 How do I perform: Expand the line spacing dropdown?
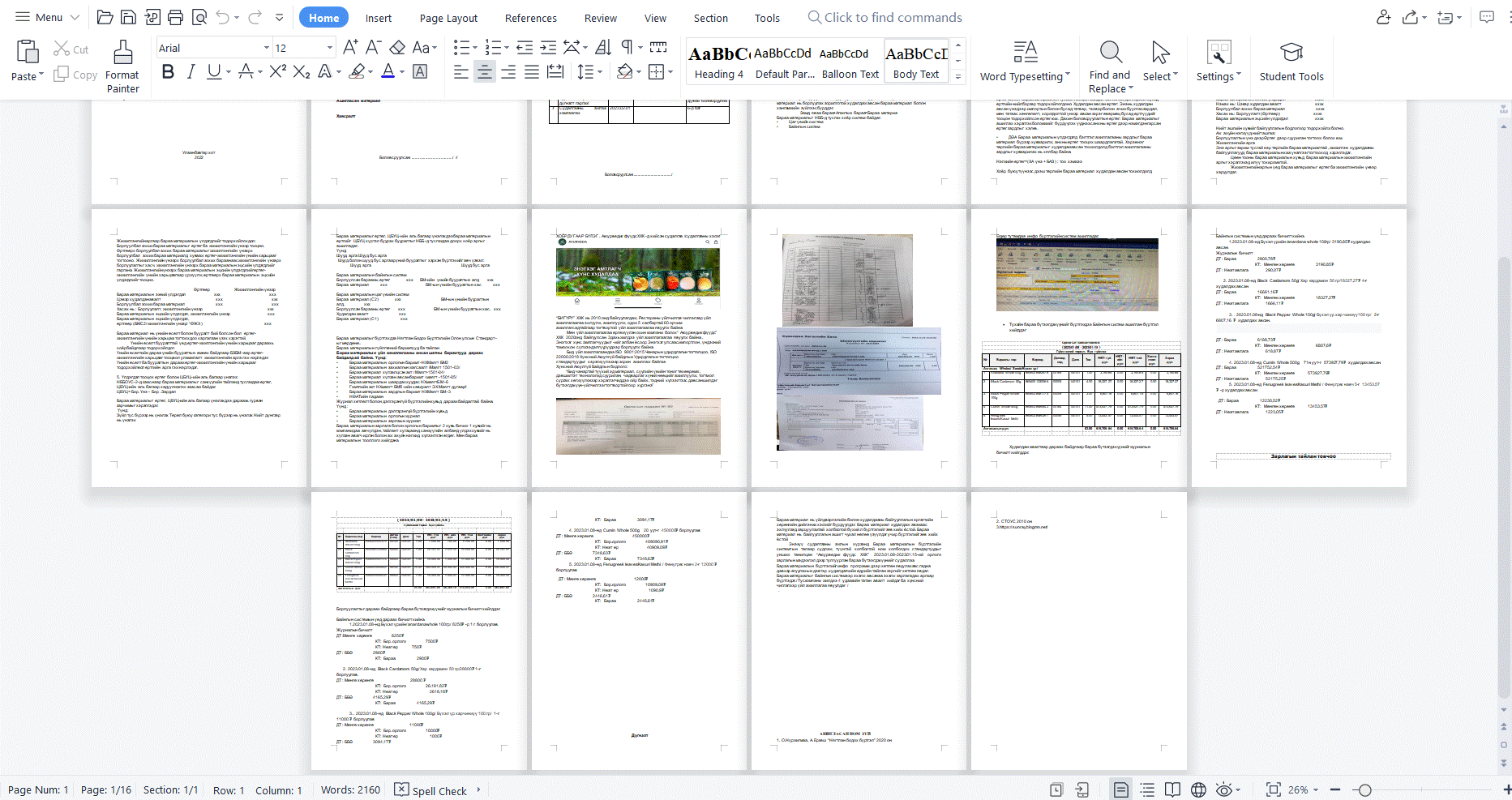600,72
